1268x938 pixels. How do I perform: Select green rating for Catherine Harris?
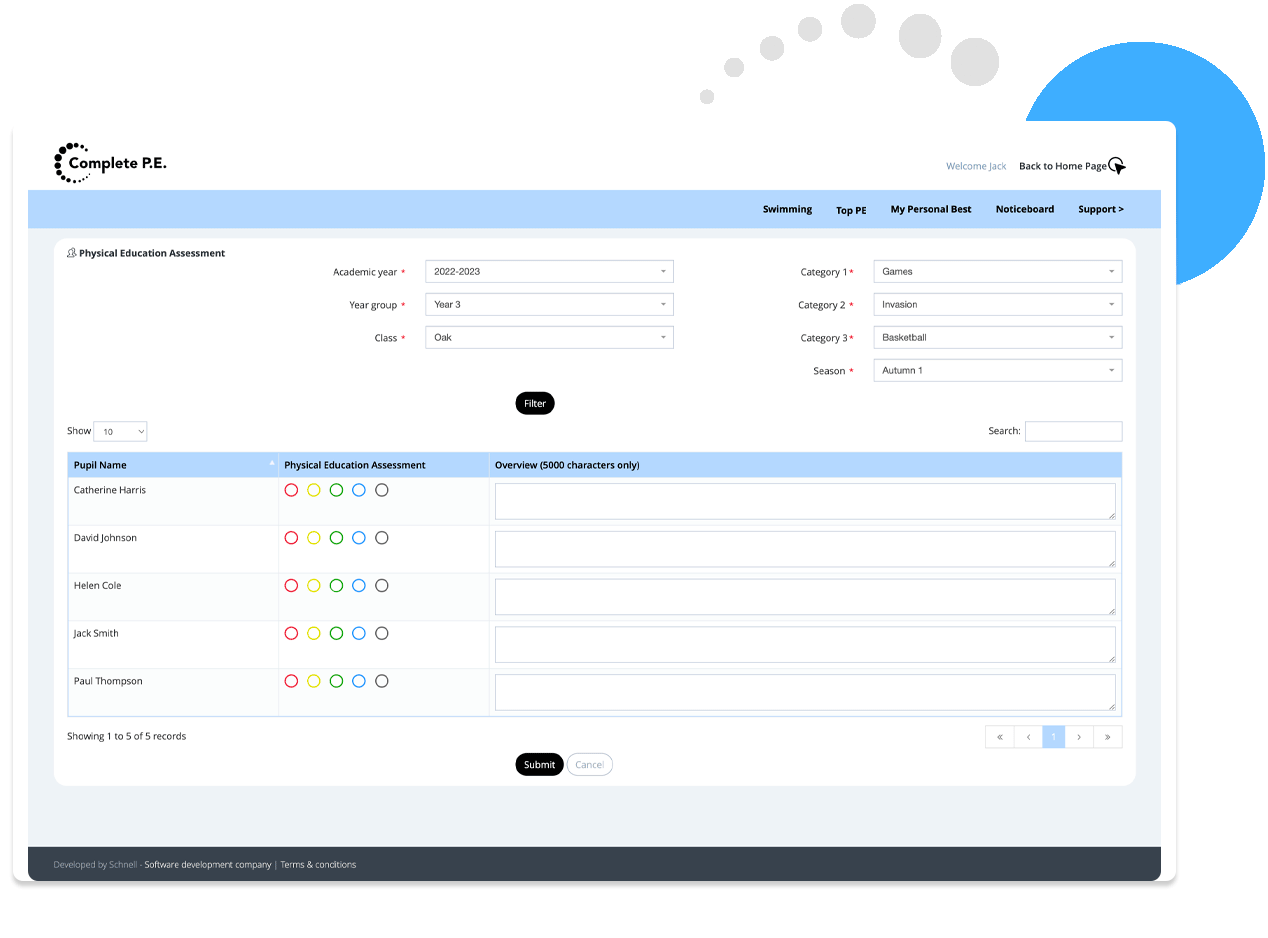pos(336,490)
